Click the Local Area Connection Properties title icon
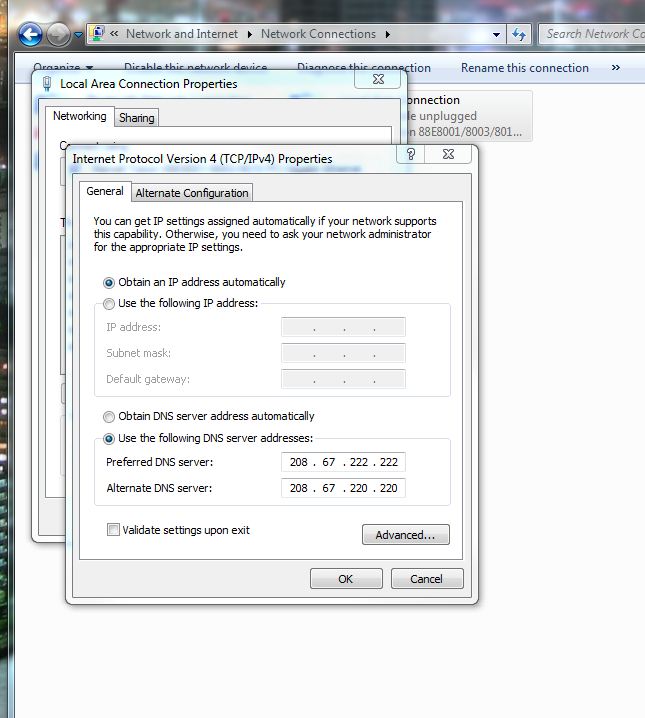 pos(47,84)
